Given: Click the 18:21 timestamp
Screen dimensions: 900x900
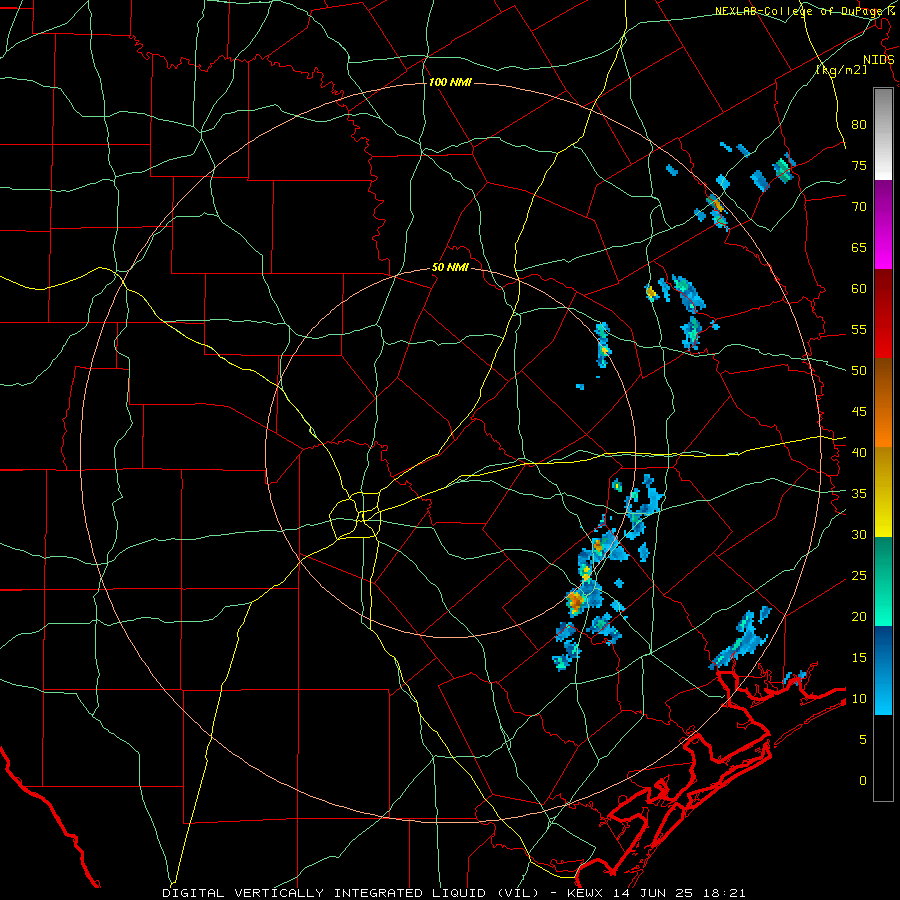Looking at the screenshot, I should [726, 893].
